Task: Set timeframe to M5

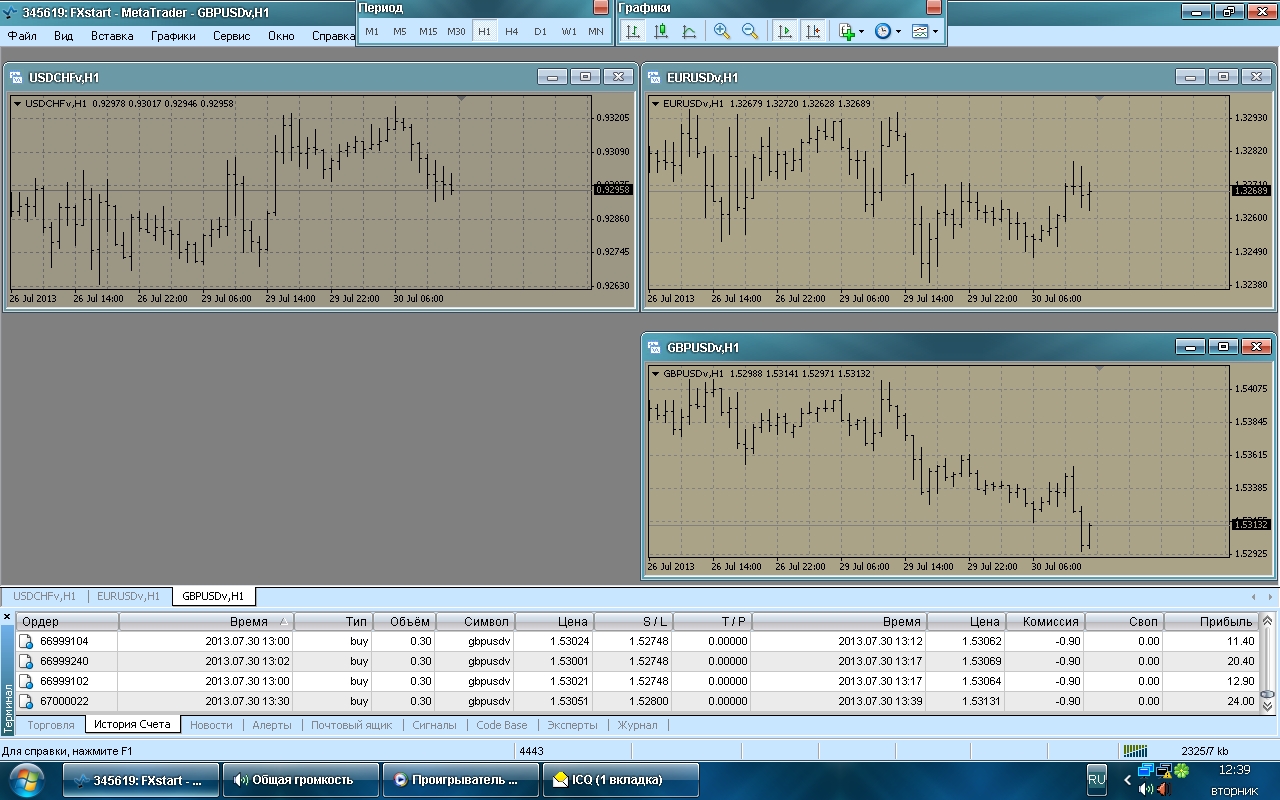Action: coord(400,31)
